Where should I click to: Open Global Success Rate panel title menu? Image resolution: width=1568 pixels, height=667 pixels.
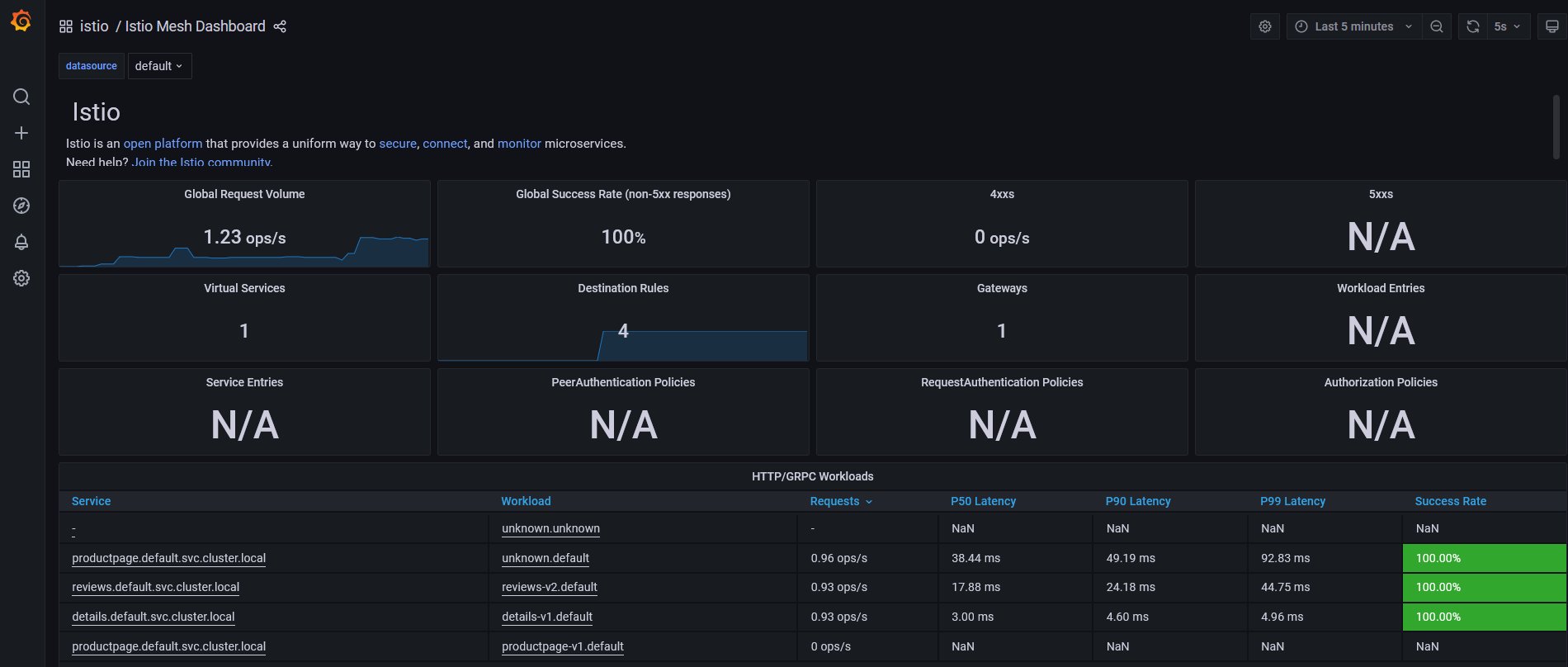pos(623,194)
